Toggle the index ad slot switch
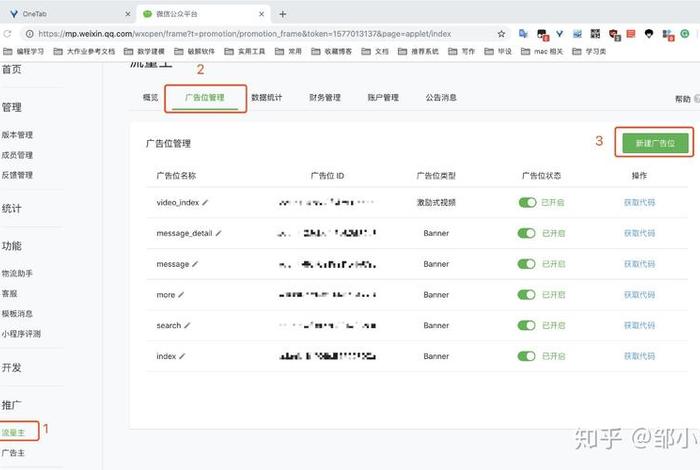This screenshot has width=700, height=470. tap(526, 356)
